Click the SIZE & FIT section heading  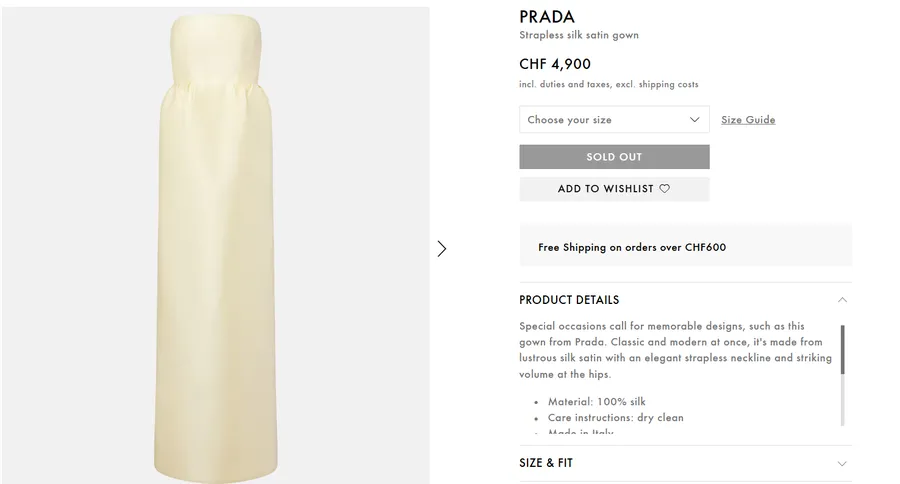546,463
